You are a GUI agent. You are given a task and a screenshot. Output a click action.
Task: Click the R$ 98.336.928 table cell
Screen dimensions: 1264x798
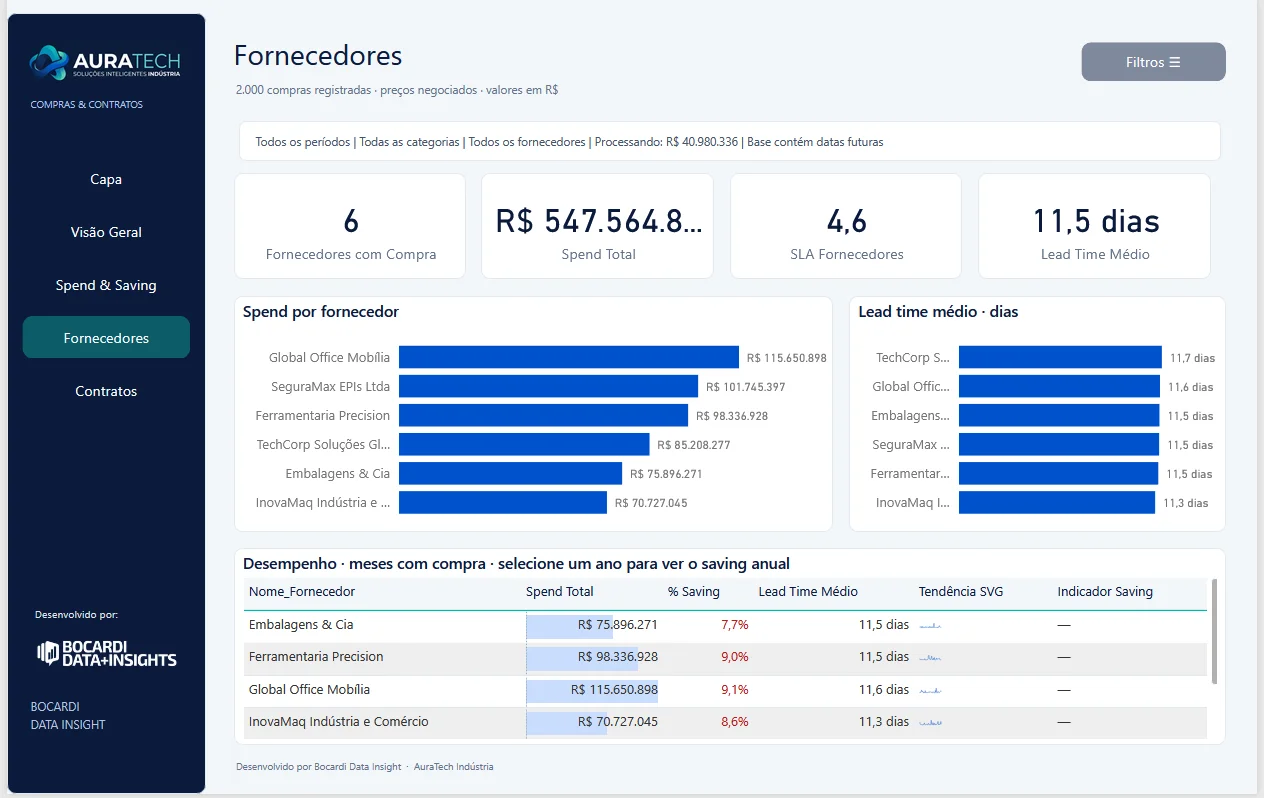pyautogui.click(x=618, y=656)
